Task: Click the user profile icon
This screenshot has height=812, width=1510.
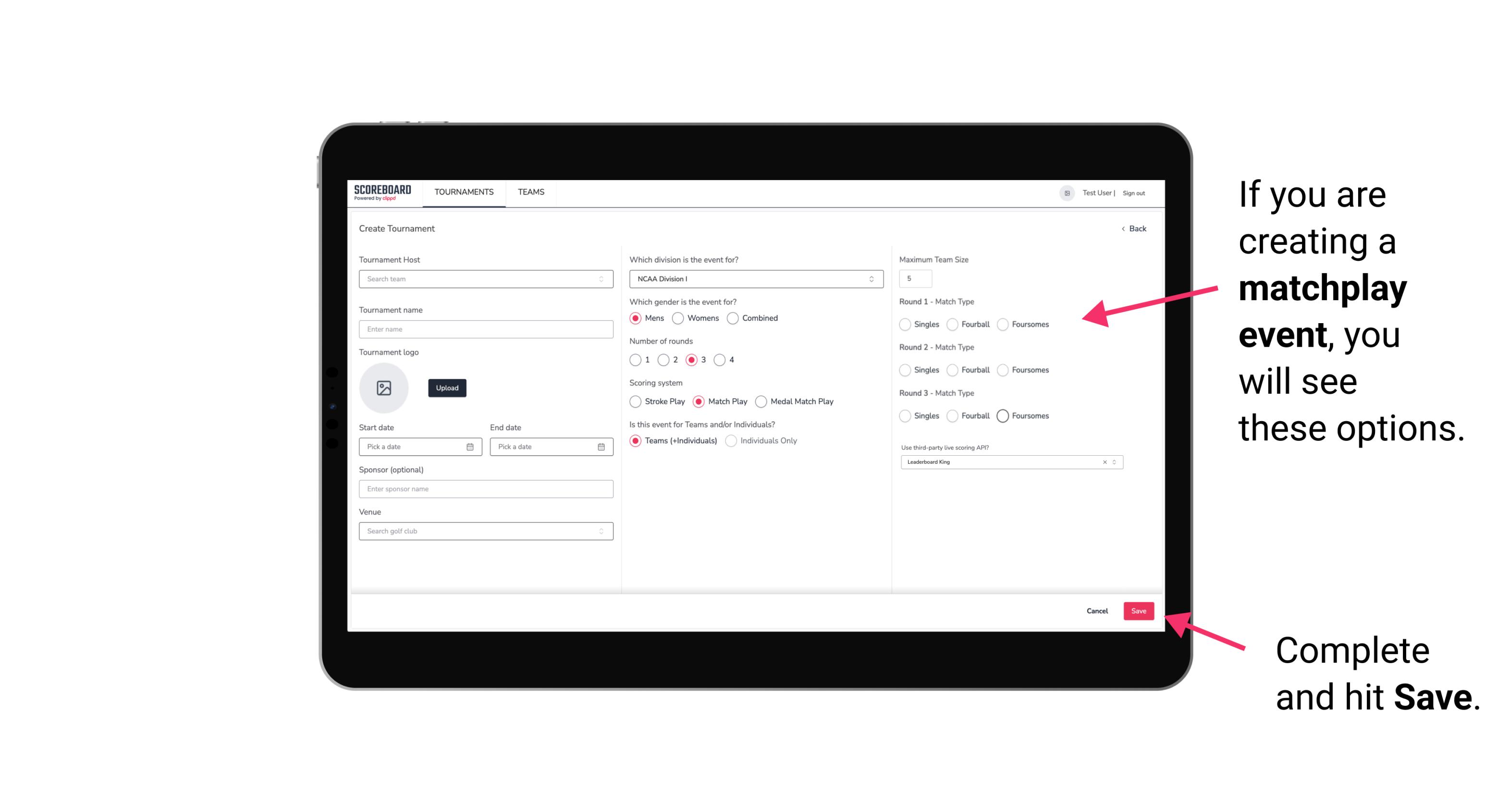Action: 1064,192
